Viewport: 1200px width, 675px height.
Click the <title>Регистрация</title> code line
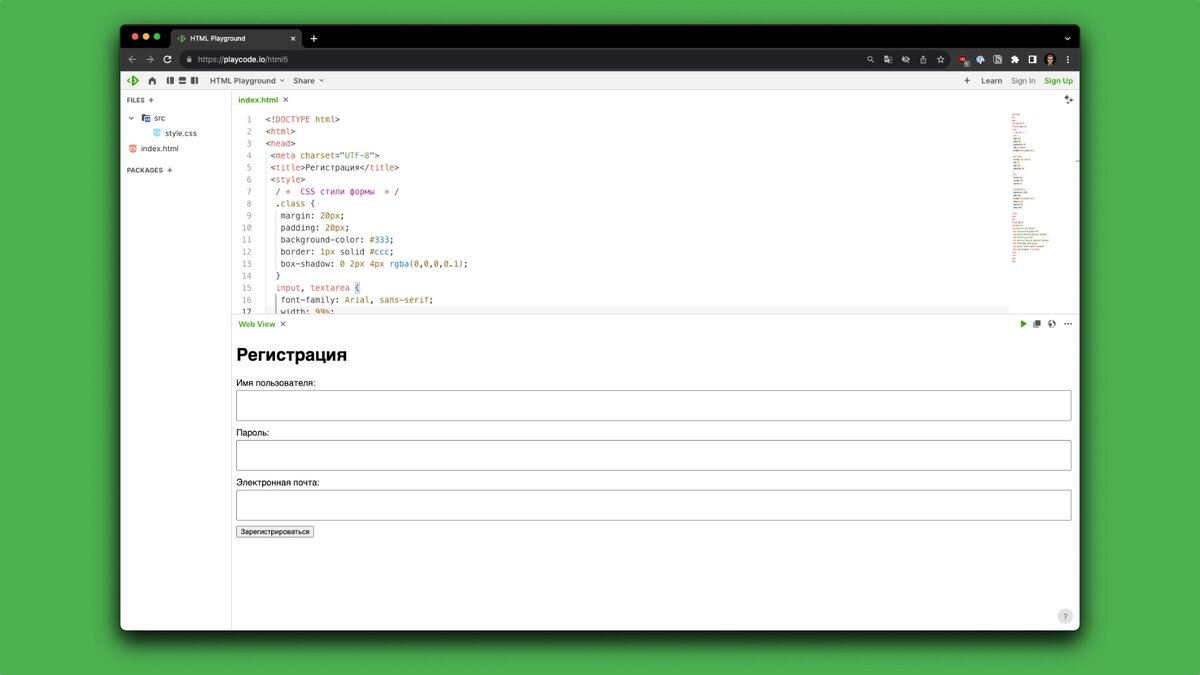coord(334,168)
